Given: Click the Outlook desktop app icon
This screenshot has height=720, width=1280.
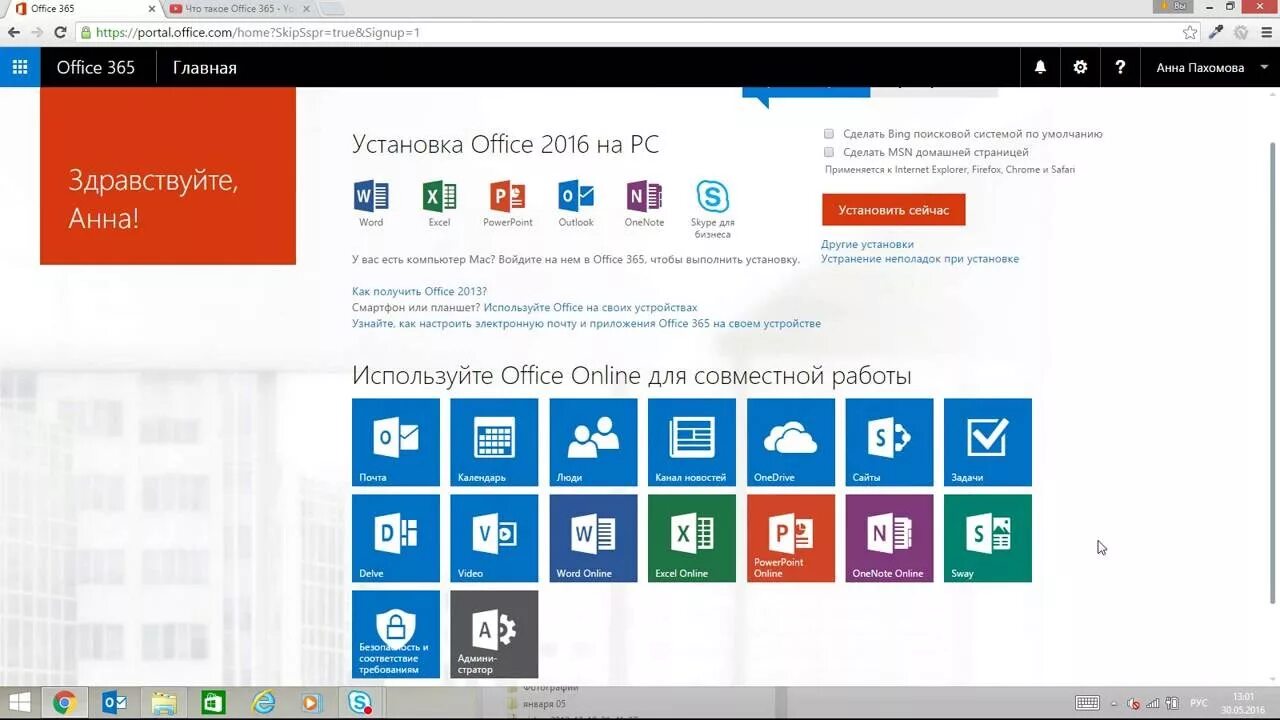Looking at the screenshot, I should 576,196.
